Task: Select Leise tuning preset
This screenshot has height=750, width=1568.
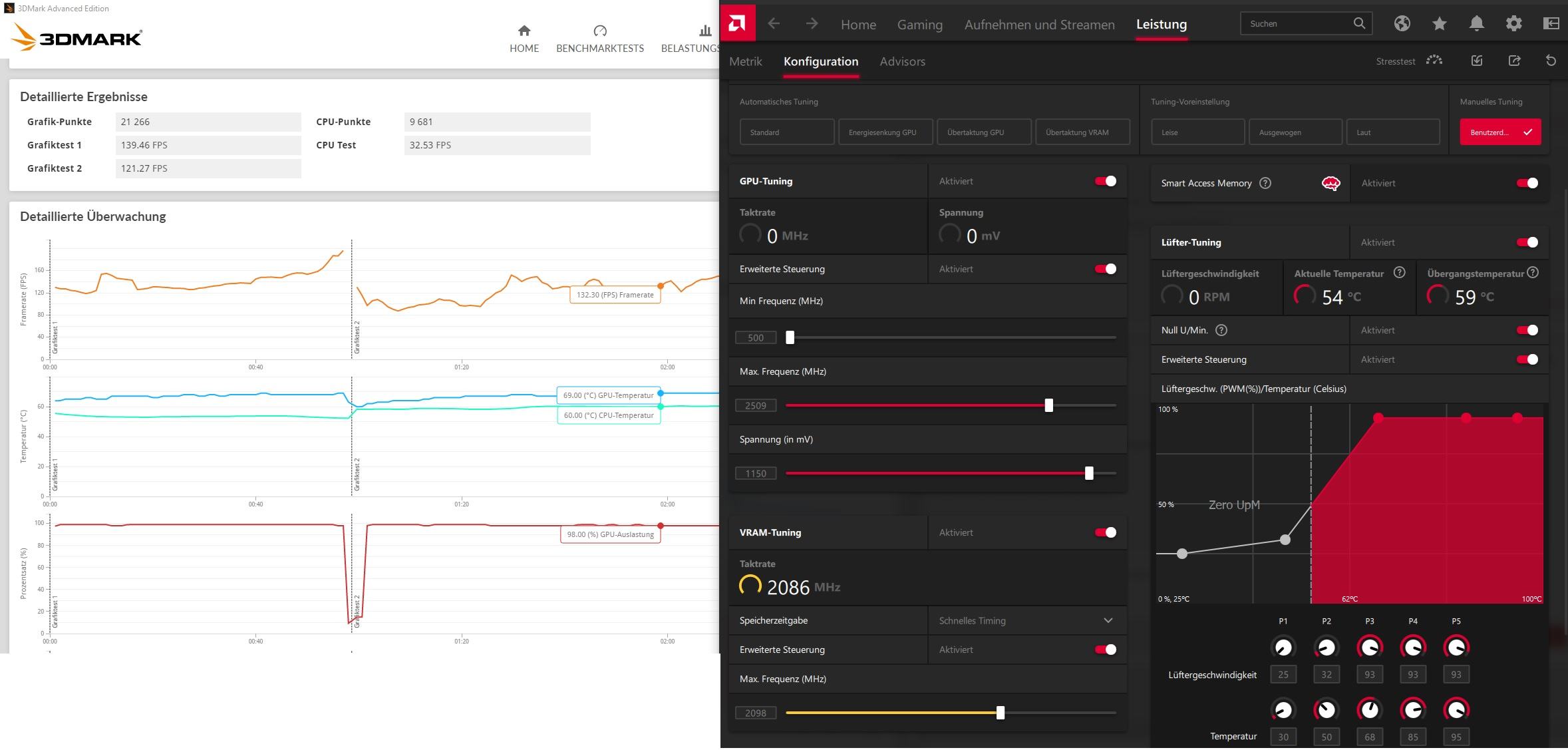Action: (x=1198, y=132)
